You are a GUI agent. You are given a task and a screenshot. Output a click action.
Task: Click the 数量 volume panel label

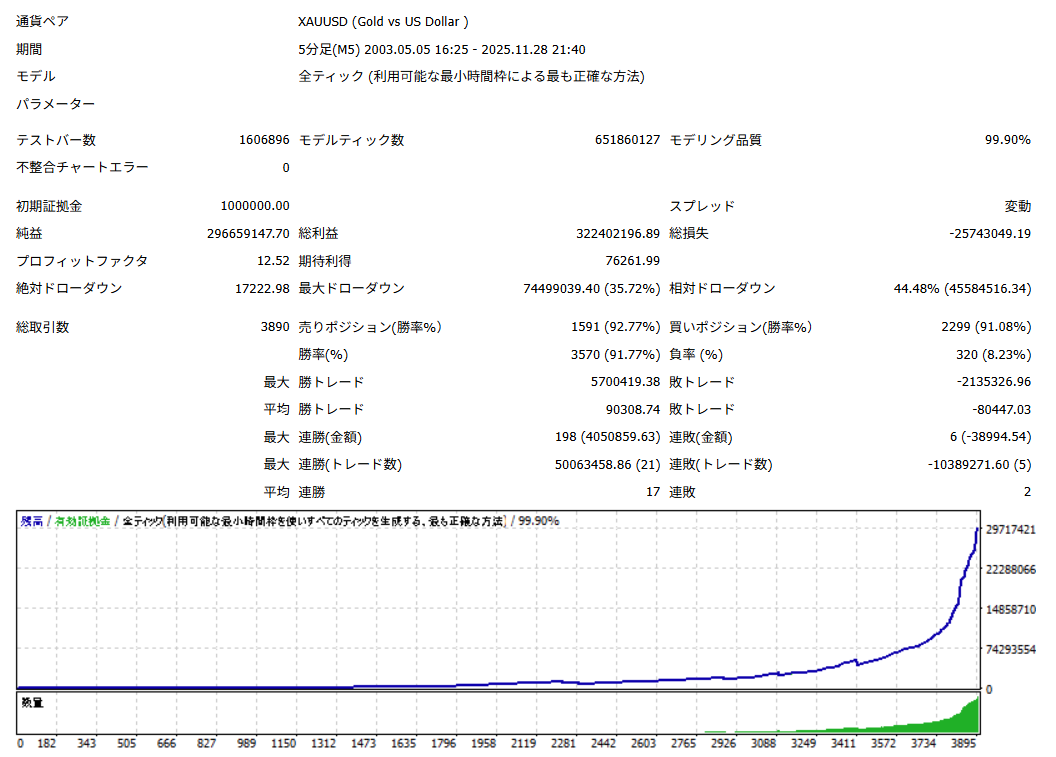(32, 703)
